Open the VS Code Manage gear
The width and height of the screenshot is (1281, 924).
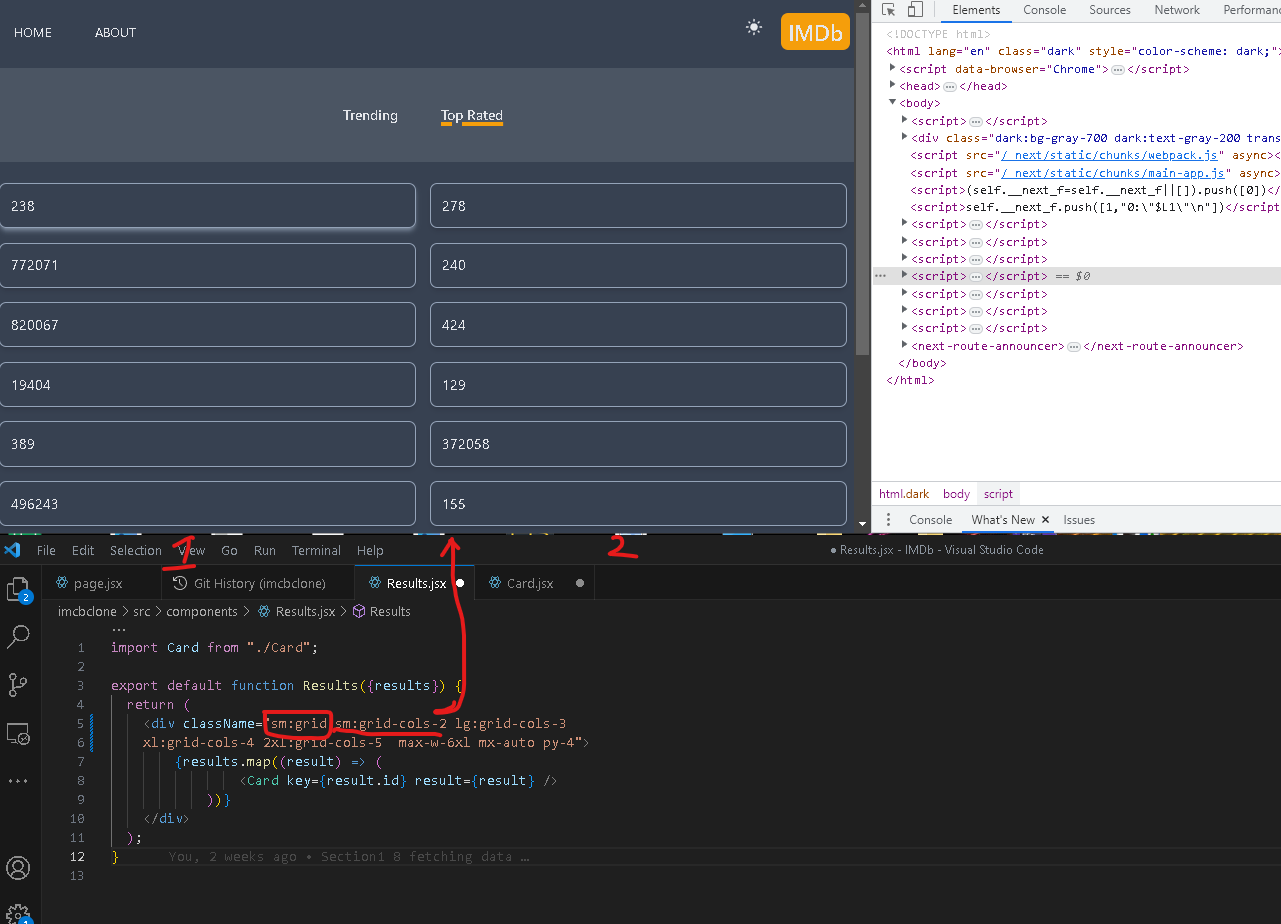coord(18,914)
